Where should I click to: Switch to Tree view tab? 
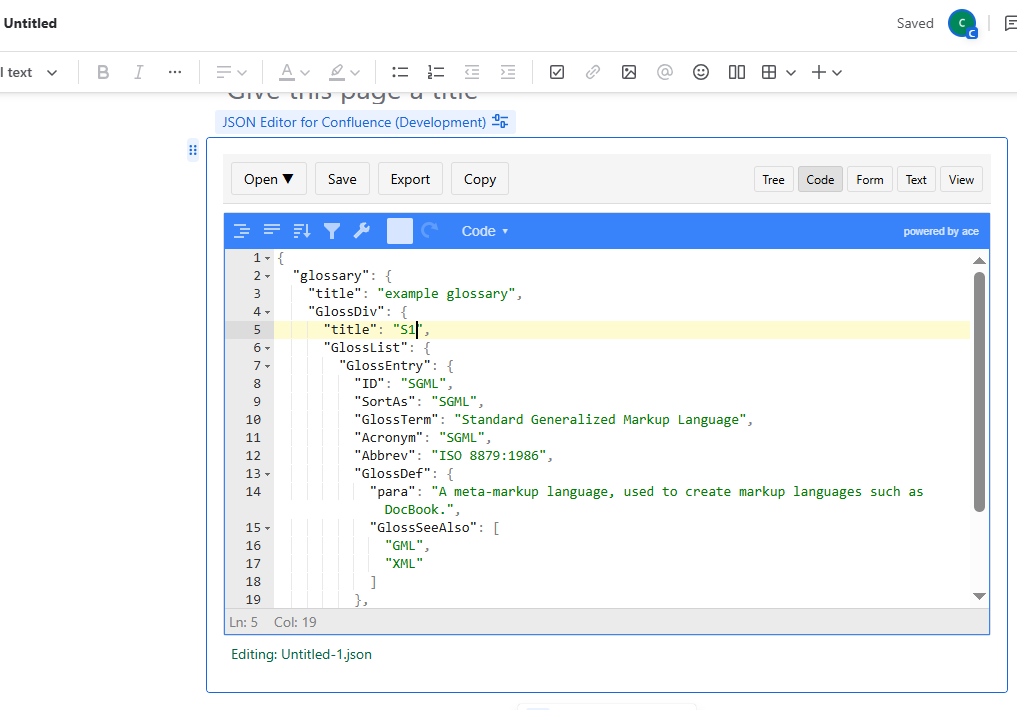(773, 180)
